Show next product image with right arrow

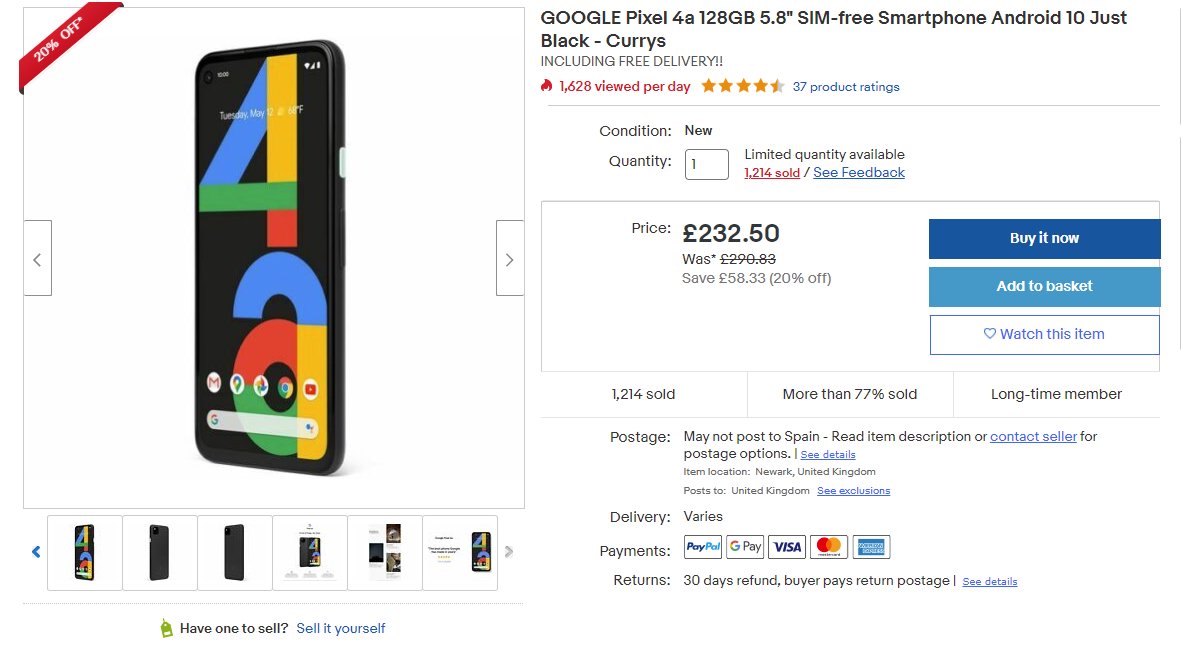click(509, 259)
